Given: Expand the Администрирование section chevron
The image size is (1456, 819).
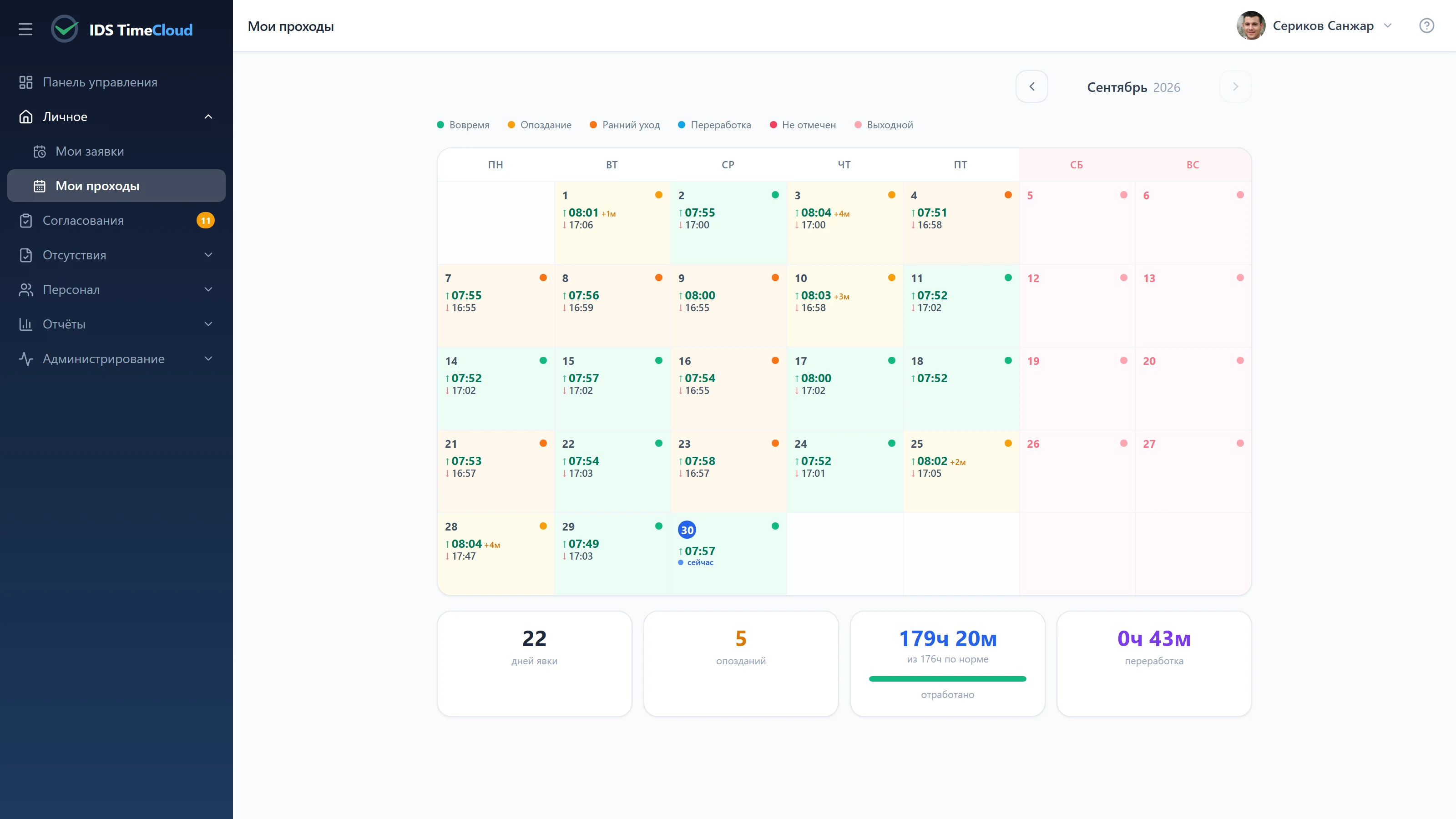Looking at the screenshot, I should 208,359.
